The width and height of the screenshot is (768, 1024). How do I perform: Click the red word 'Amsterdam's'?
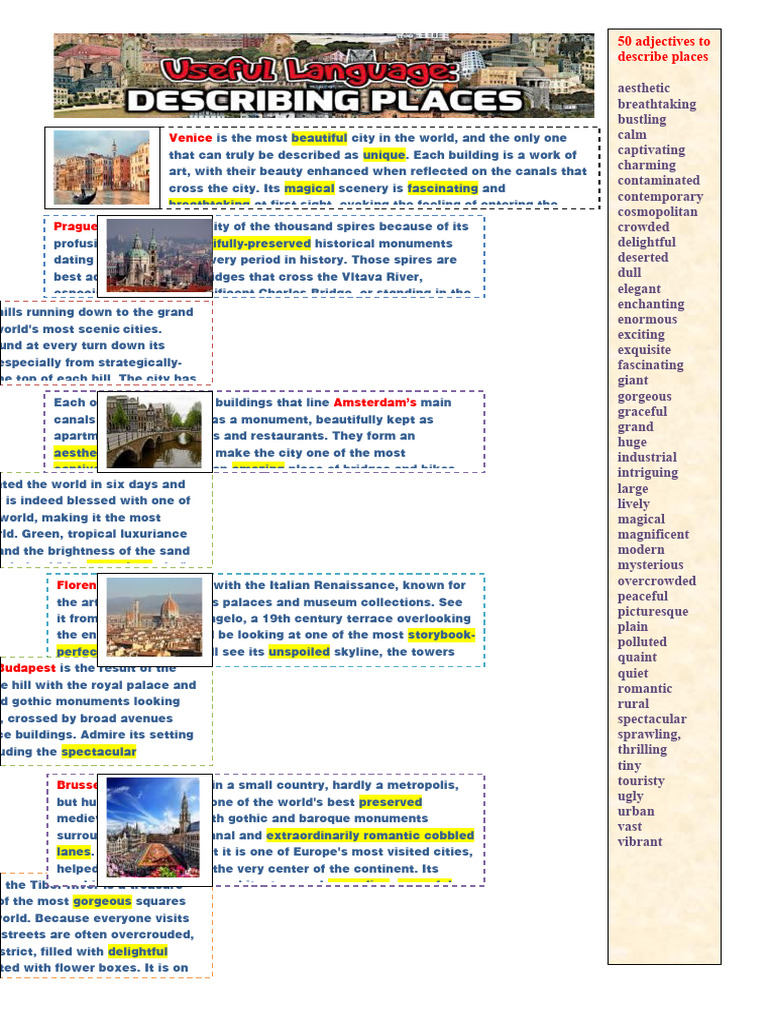(375, 402)
